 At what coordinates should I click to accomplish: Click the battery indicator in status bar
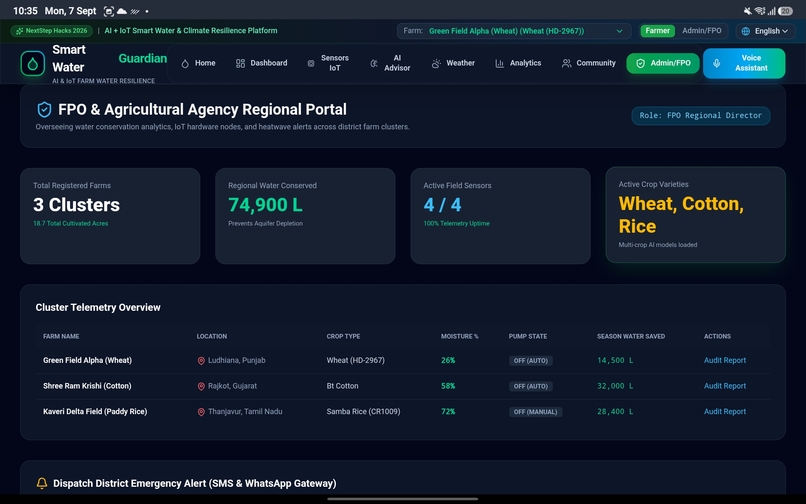point(785,11)
